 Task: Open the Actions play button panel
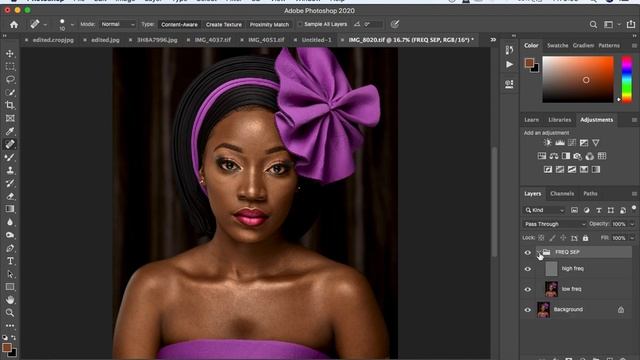pyautogui.click(x=509, y=64)
